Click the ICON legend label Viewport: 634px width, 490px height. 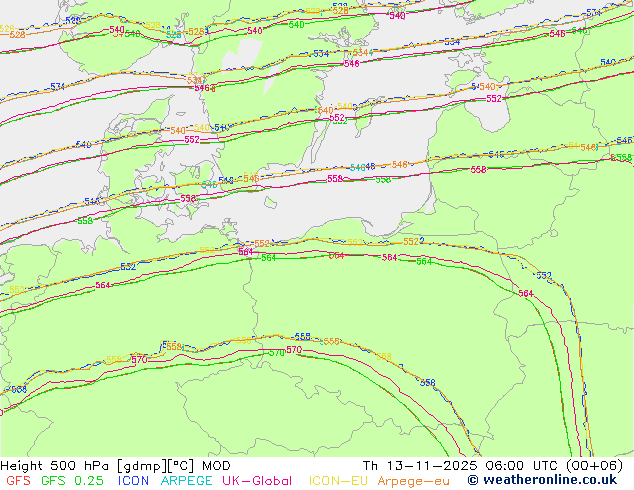133,481
